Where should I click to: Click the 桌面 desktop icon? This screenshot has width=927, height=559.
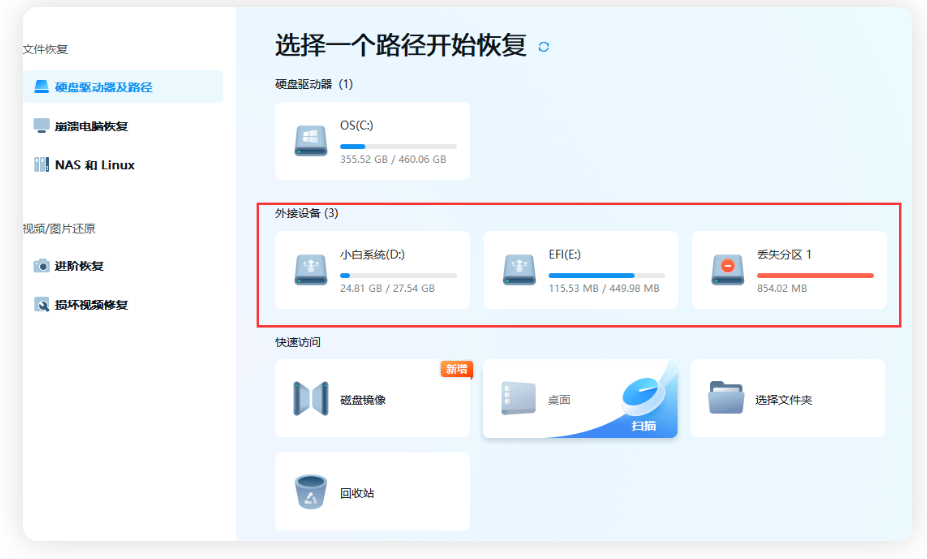pos(518,398)
